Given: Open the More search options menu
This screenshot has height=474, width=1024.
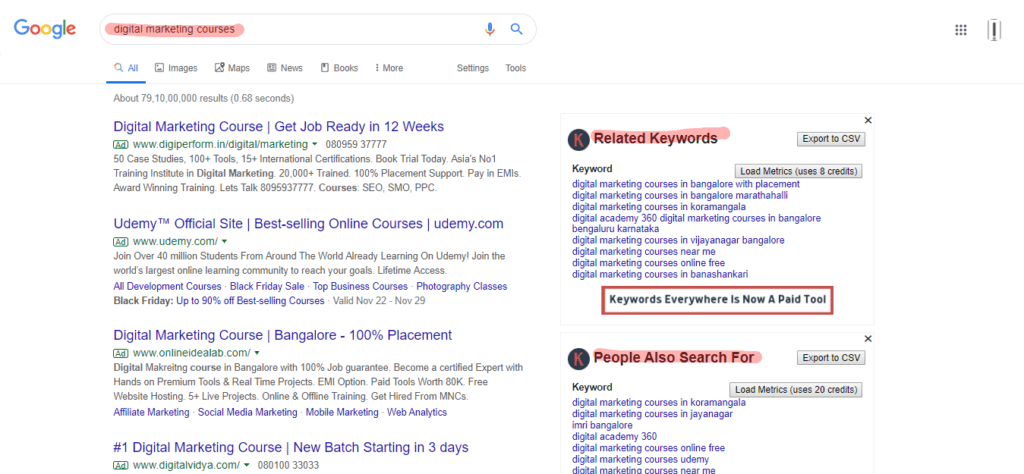Looking at the screenshot, I should pos(389,68).
